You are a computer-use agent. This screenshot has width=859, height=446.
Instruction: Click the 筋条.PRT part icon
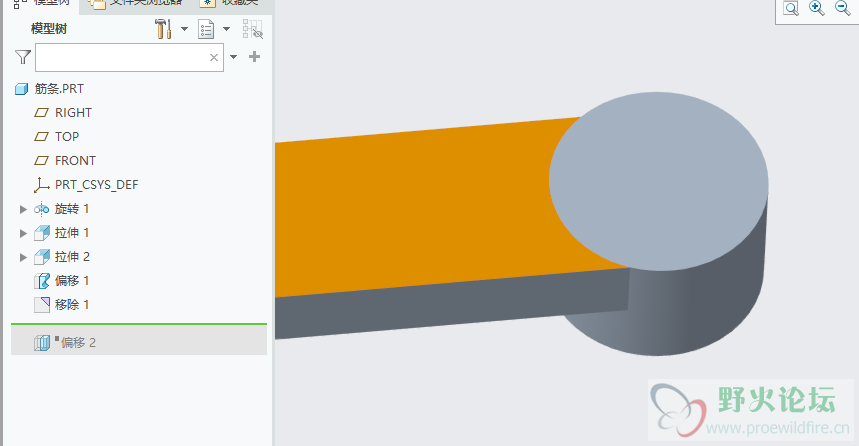click(x=21, y=89)
